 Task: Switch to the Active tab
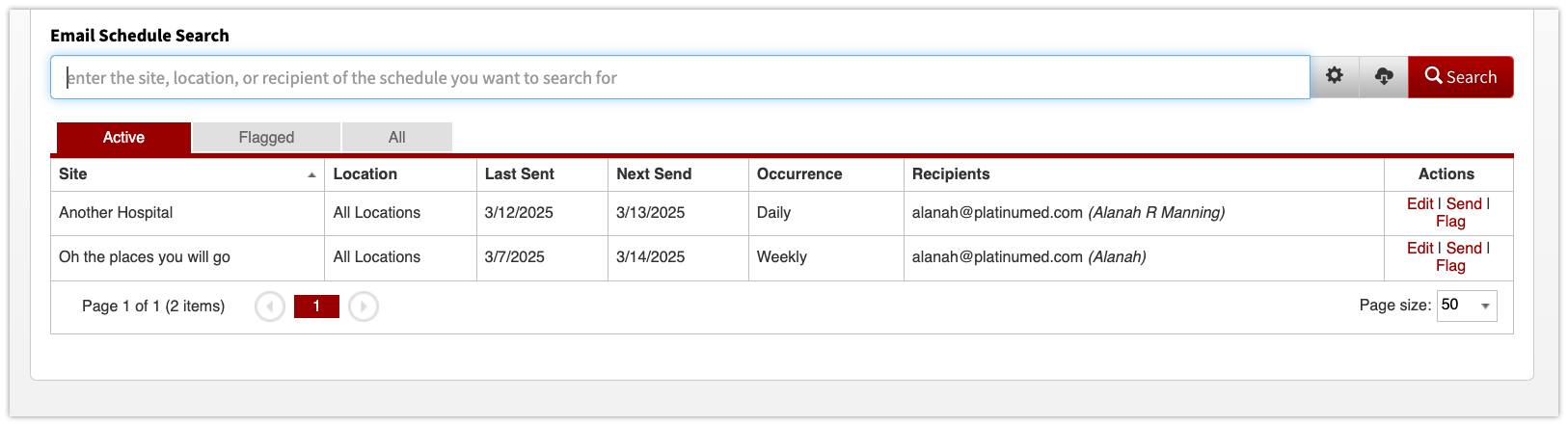coord(123,137)
